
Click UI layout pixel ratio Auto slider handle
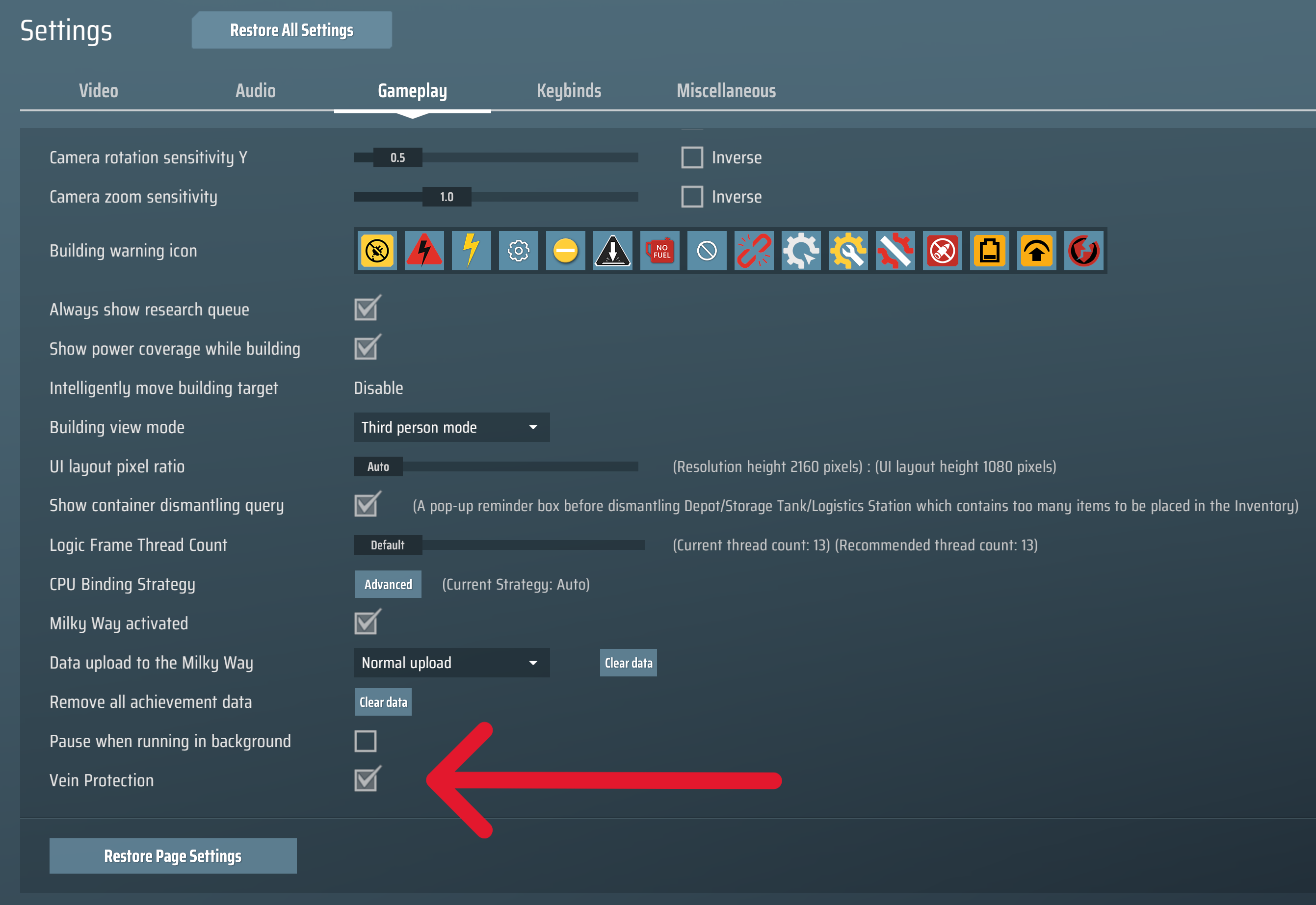click(378, 466)
